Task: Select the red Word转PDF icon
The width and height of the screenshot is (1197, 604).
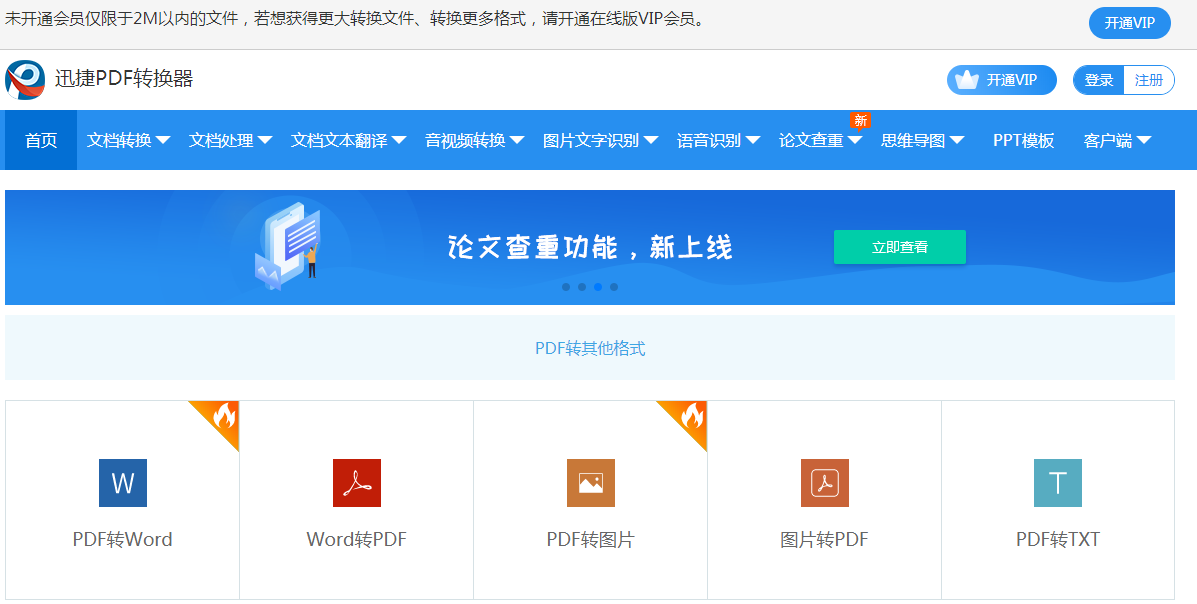Action: click(x=356, y=483)
